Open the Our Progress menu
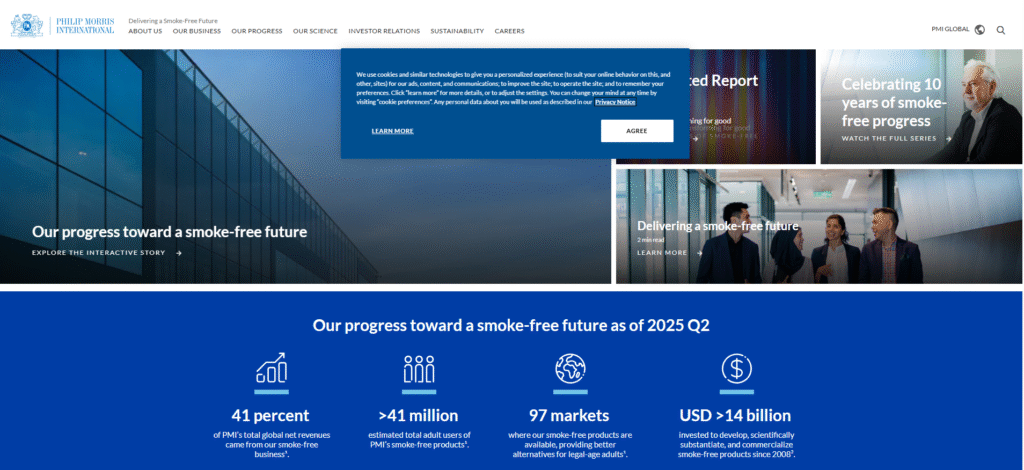Screen dimensions: 1024x470 257,31
